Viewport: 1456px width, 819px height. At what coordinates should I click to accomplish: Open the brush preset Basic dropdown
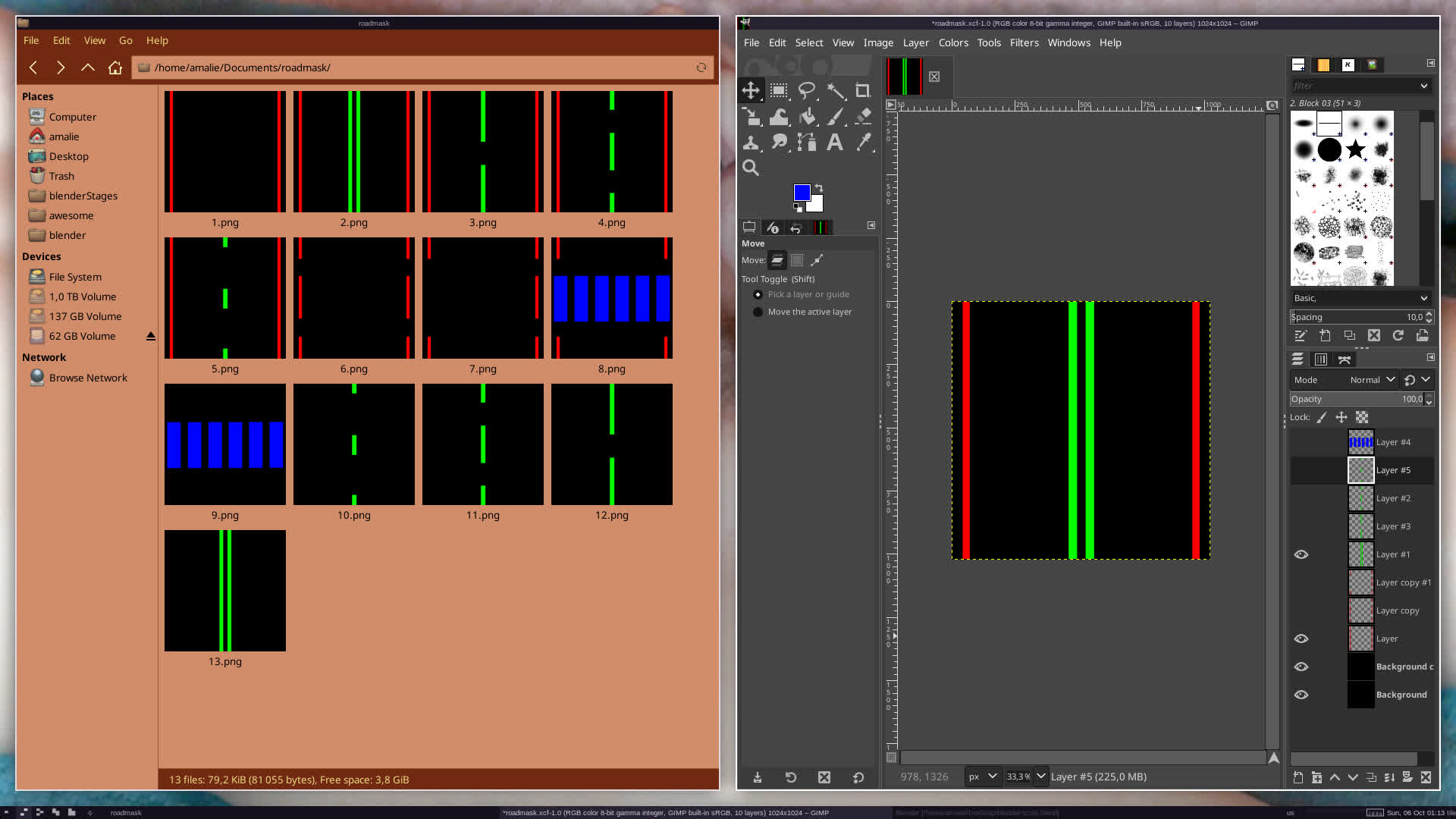1360,298
